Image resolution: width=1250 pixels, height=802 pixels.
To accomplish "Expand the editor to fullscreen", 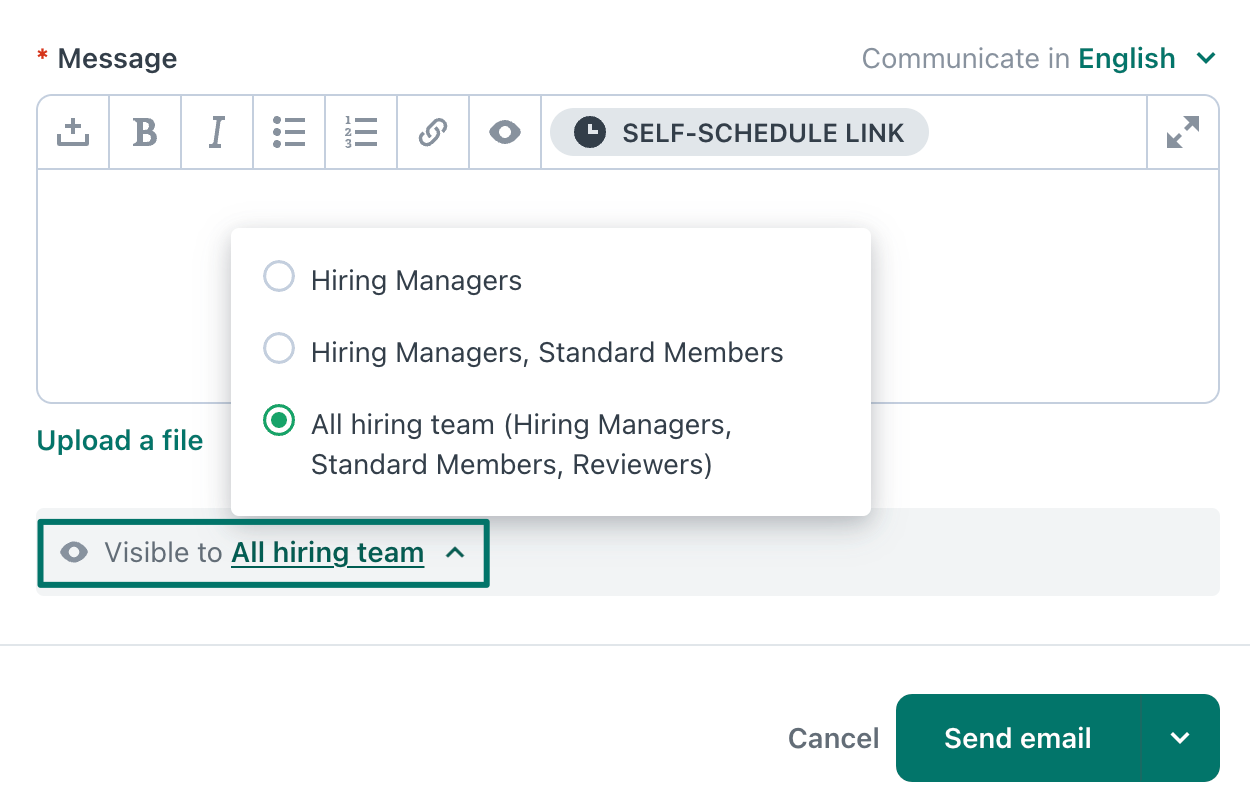I will (1182, 131).
